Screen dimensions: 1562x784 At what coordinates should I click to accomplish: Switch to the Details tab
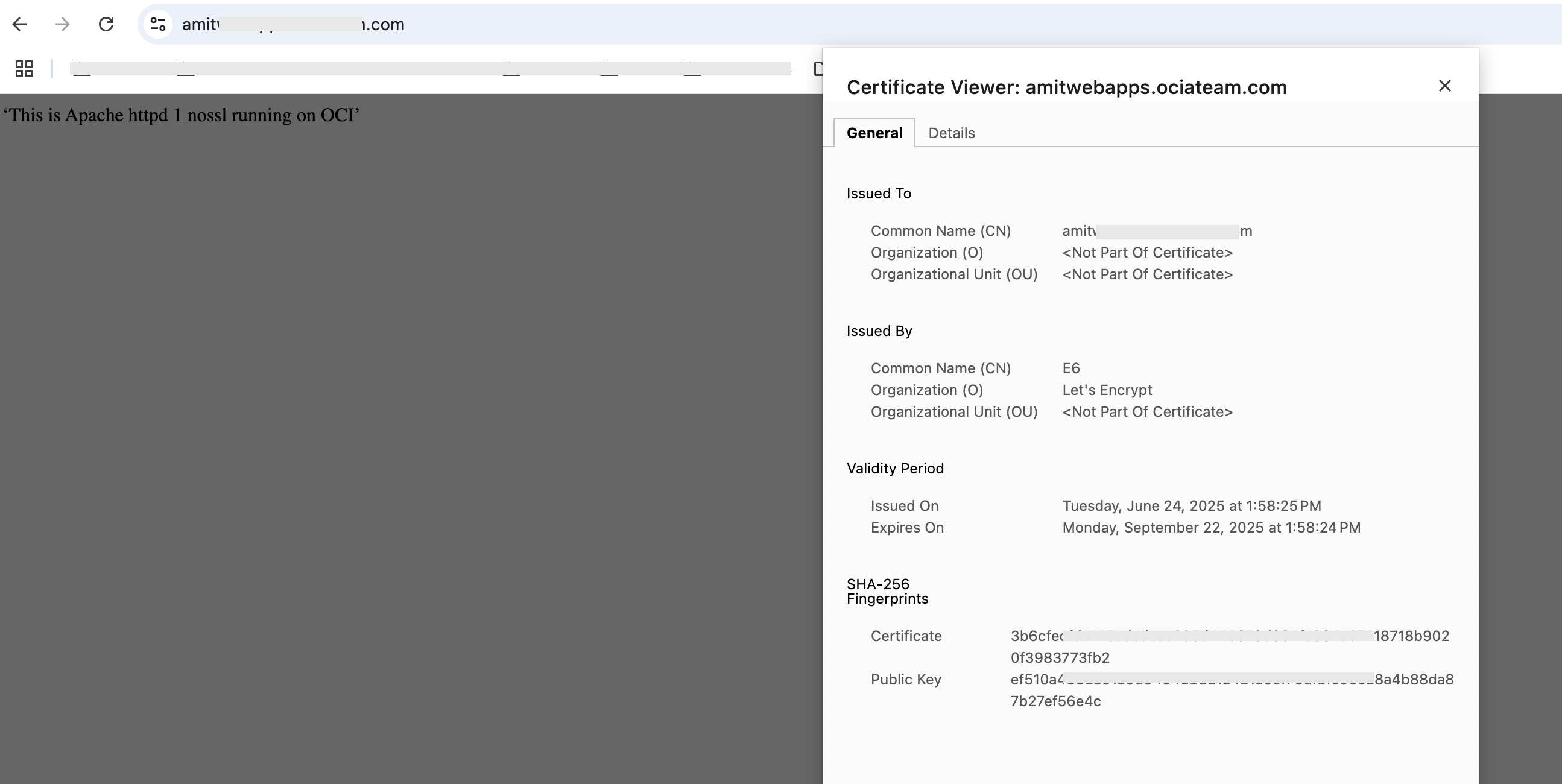[951, 133]
